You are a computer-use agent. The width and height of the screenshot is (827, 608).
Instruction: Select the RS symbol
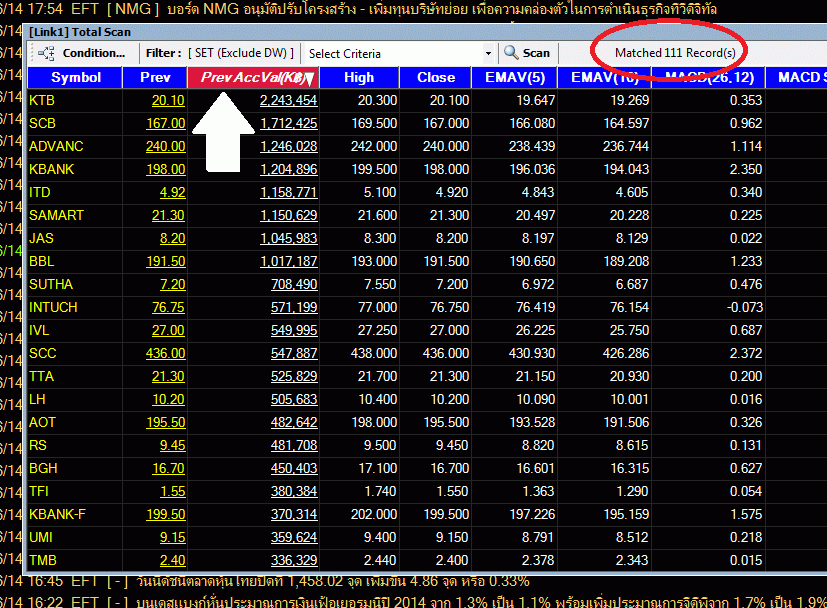[x=37, y=446]
